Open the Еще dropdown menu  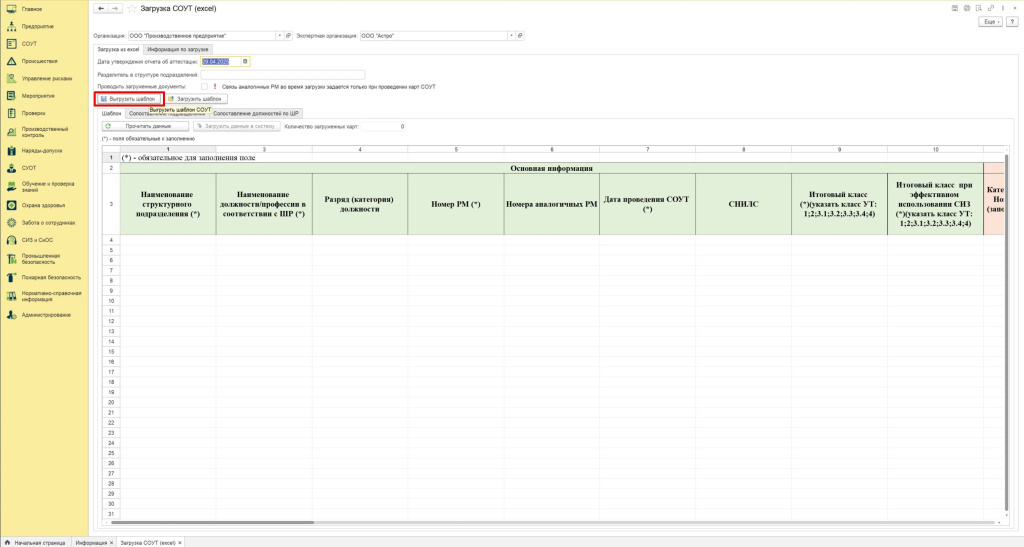point(990,22)
